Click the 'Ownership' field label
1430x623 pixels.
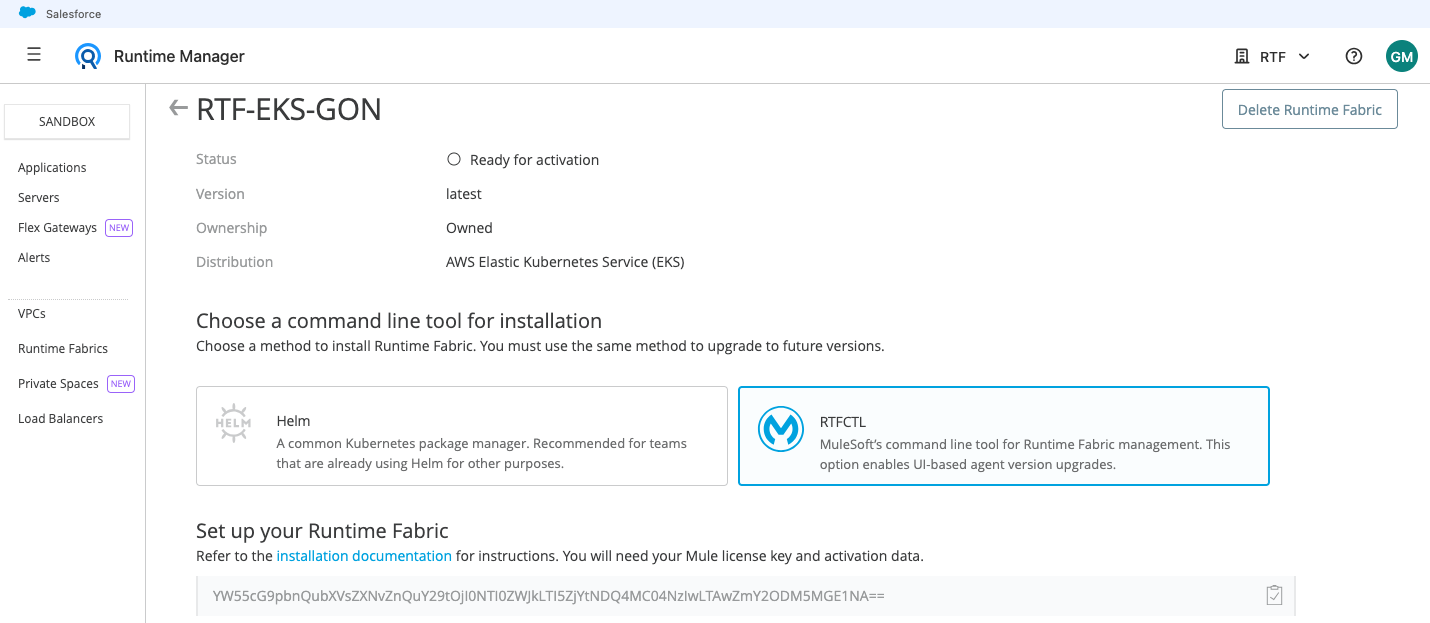[231, 228]
